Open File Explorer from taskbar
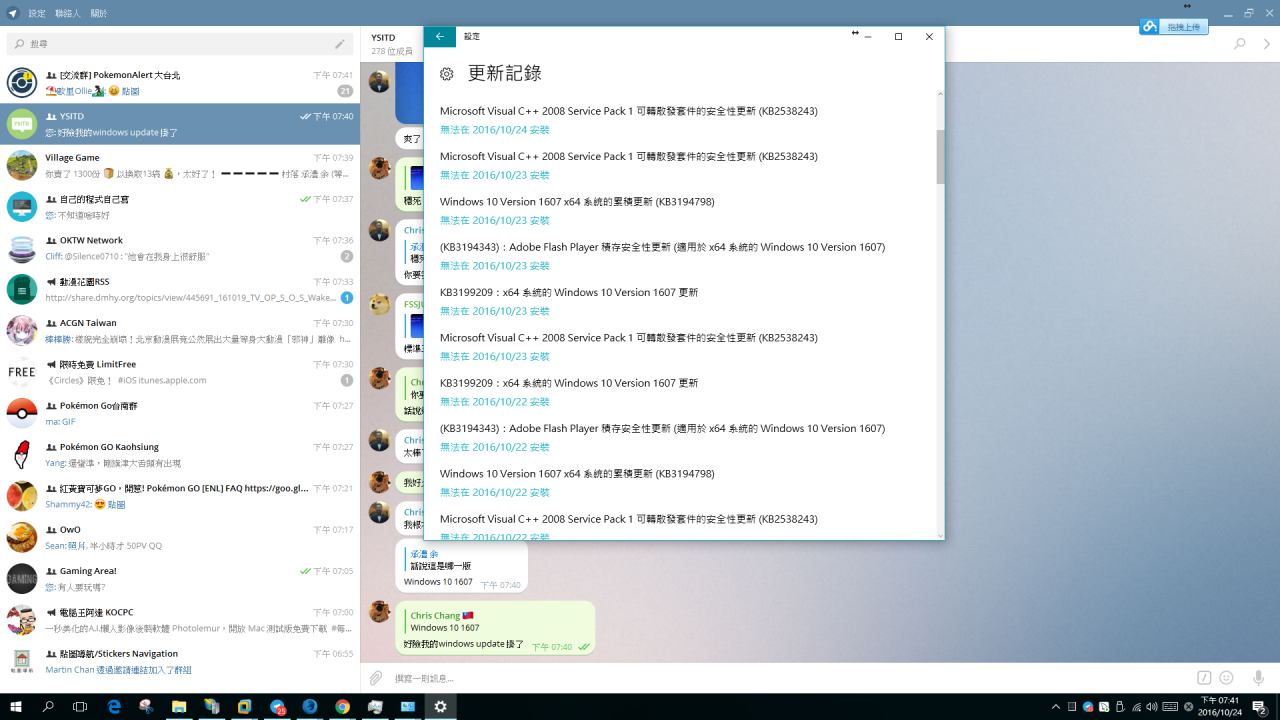The height and width of the screenshot is (720, 1280). coord(179,707)
